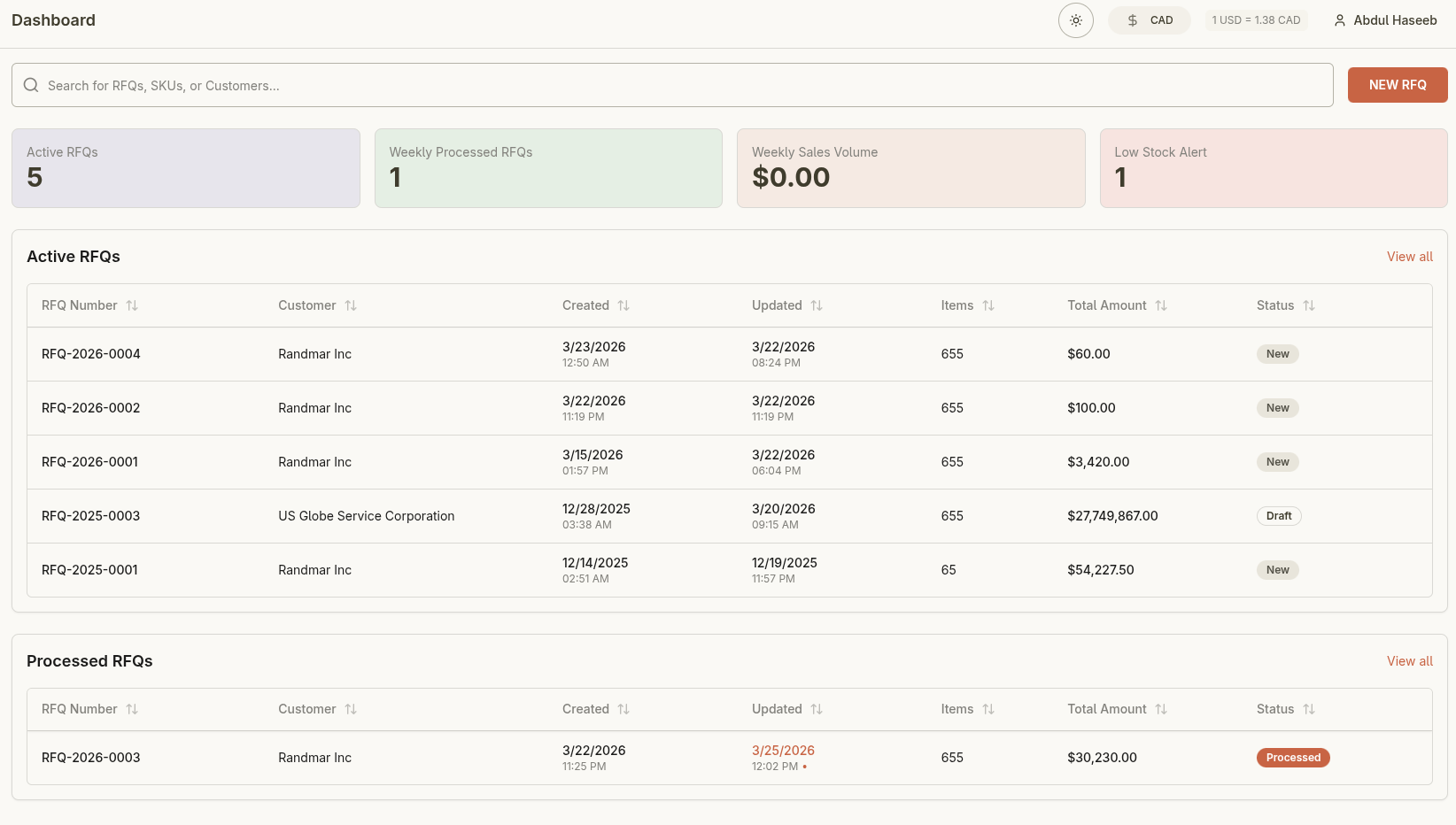Click New status badge for RFQ-2026-0004
The height and width of the screenshot is (825, 1456).
point(1278,354)
